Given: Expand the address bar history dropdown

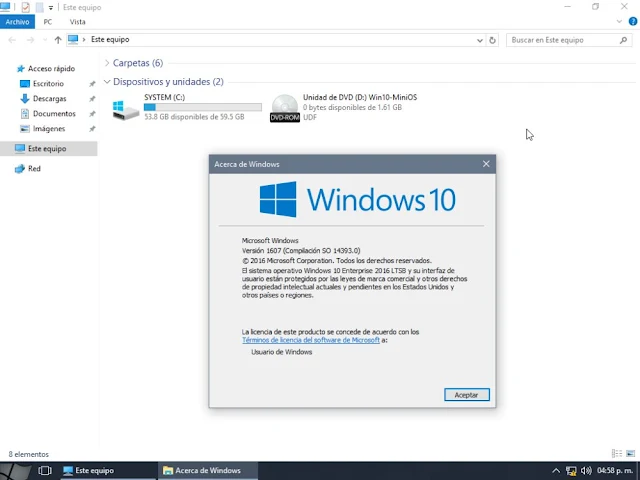Looking at the screenshot, I should tap(480, 40).
